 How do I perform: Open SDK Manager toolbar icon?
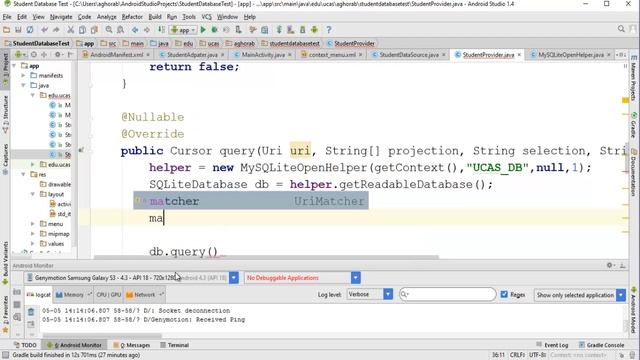pyautogui.click(x=302, y=30)
